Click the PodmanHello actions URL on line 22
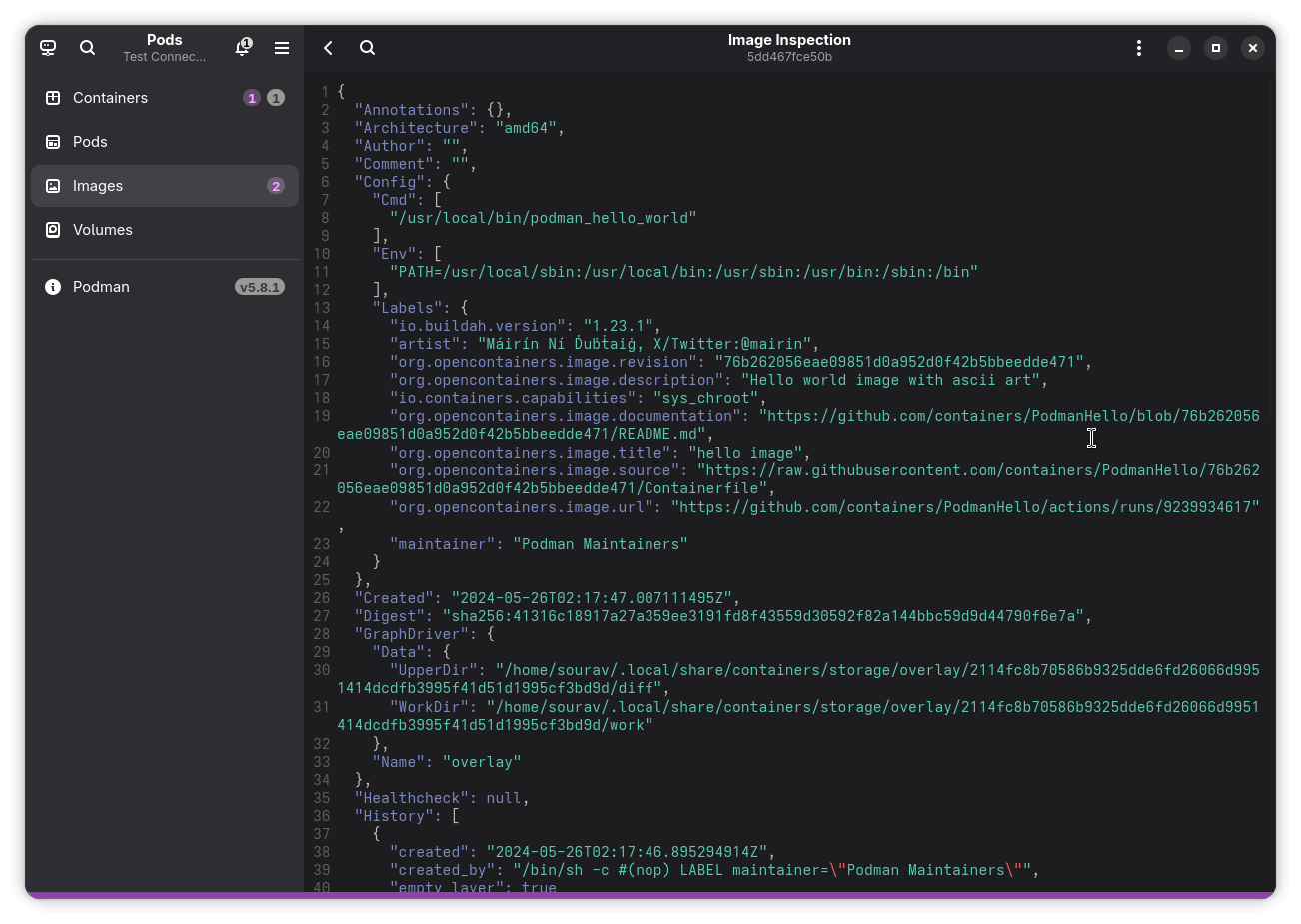This screenshot has width=1301, height=924. [964, 507]
